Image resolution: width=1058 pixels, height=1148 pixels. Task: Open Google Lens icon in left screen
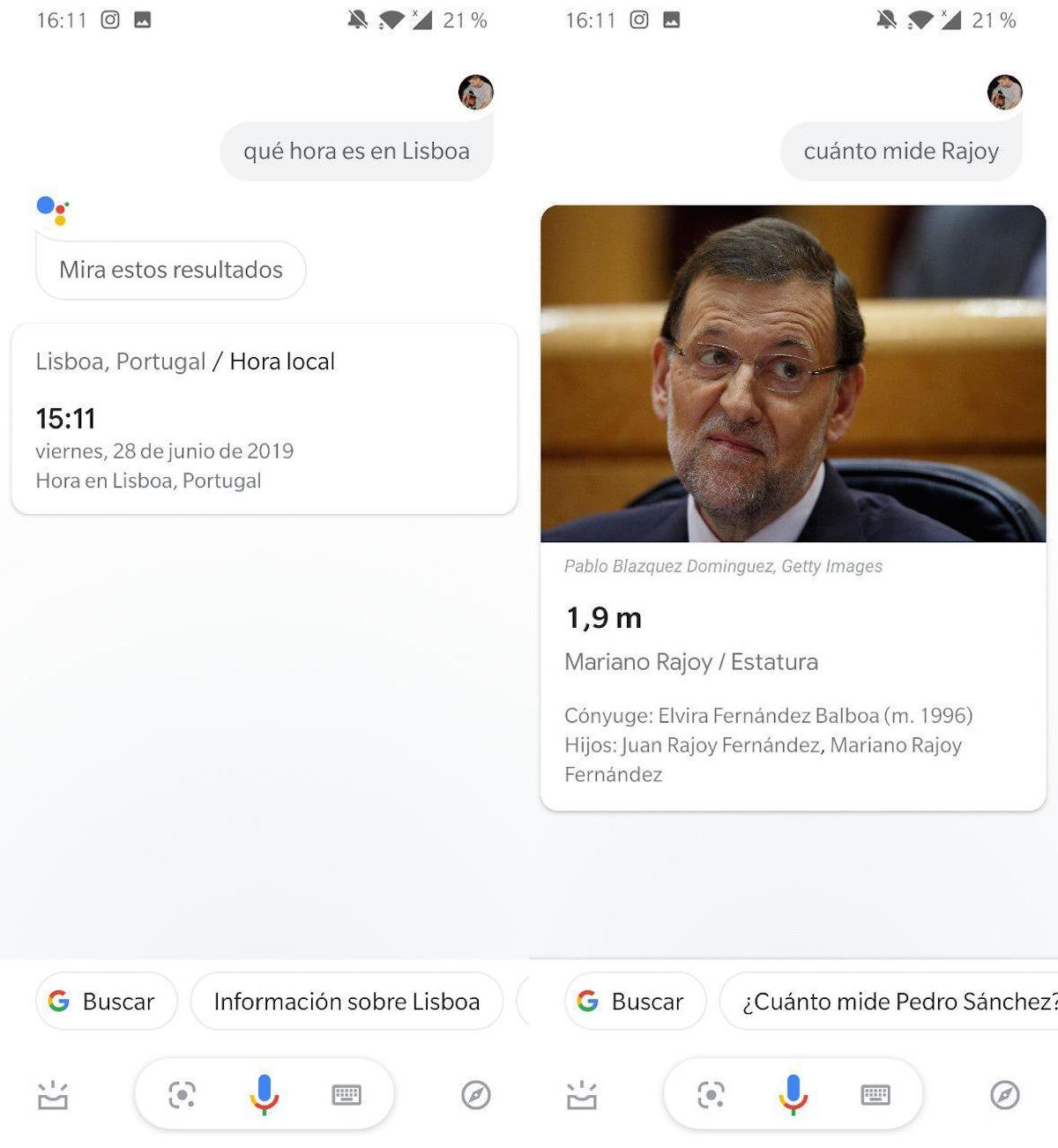click(x=182, y=1095)
